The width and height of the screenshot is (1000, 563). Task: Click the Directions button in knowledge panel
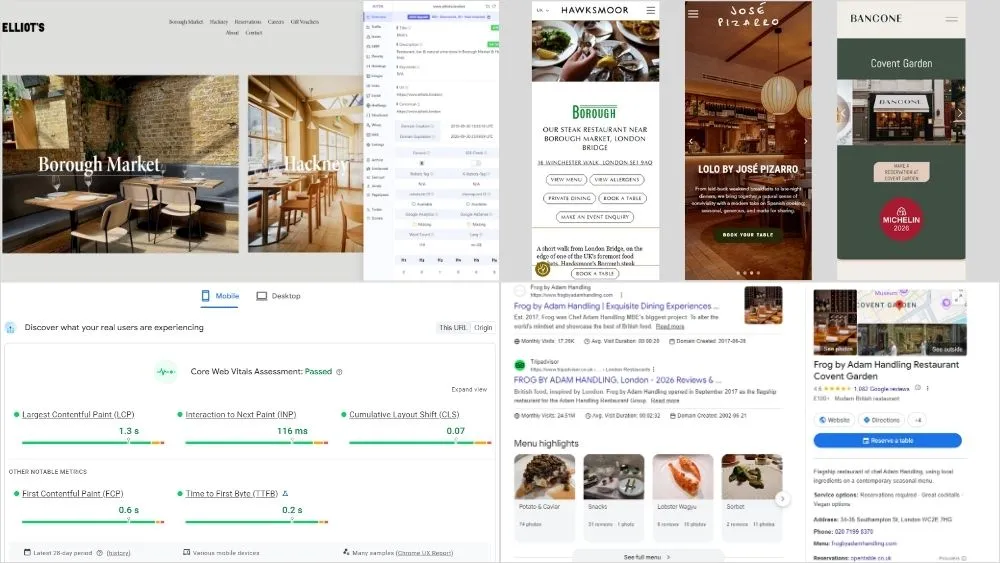coord(881,420)
